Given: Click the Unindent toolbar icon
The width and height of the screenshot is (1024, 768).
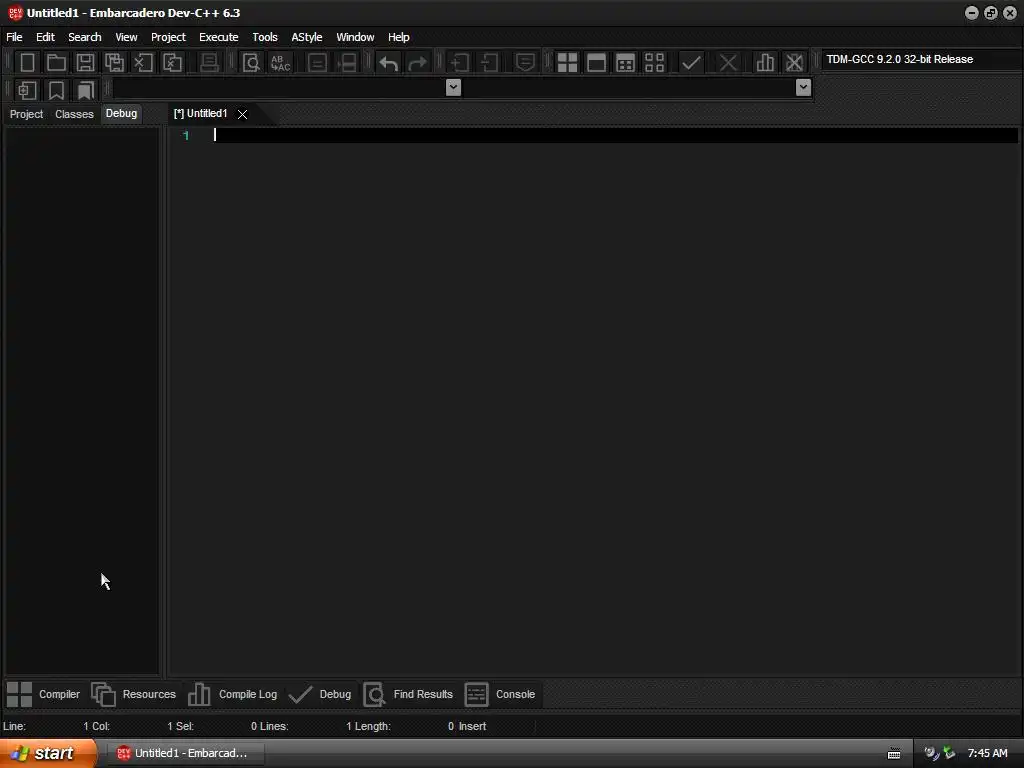Looking at the screenshot, I should pyautogui.click(x=489, y=63).
